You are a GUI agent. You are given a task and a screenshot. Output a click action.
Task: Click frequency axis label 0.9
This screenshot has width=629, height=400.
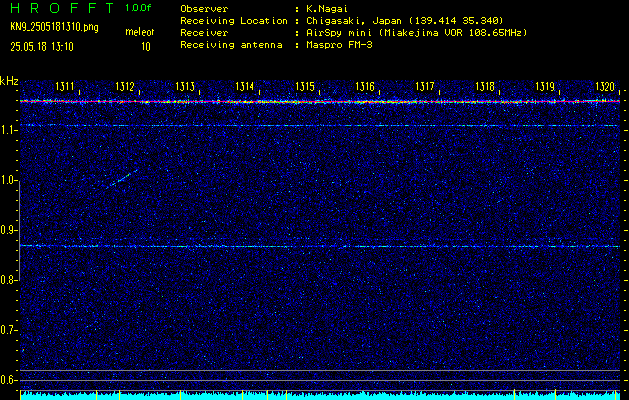click(x=8, y=230)
